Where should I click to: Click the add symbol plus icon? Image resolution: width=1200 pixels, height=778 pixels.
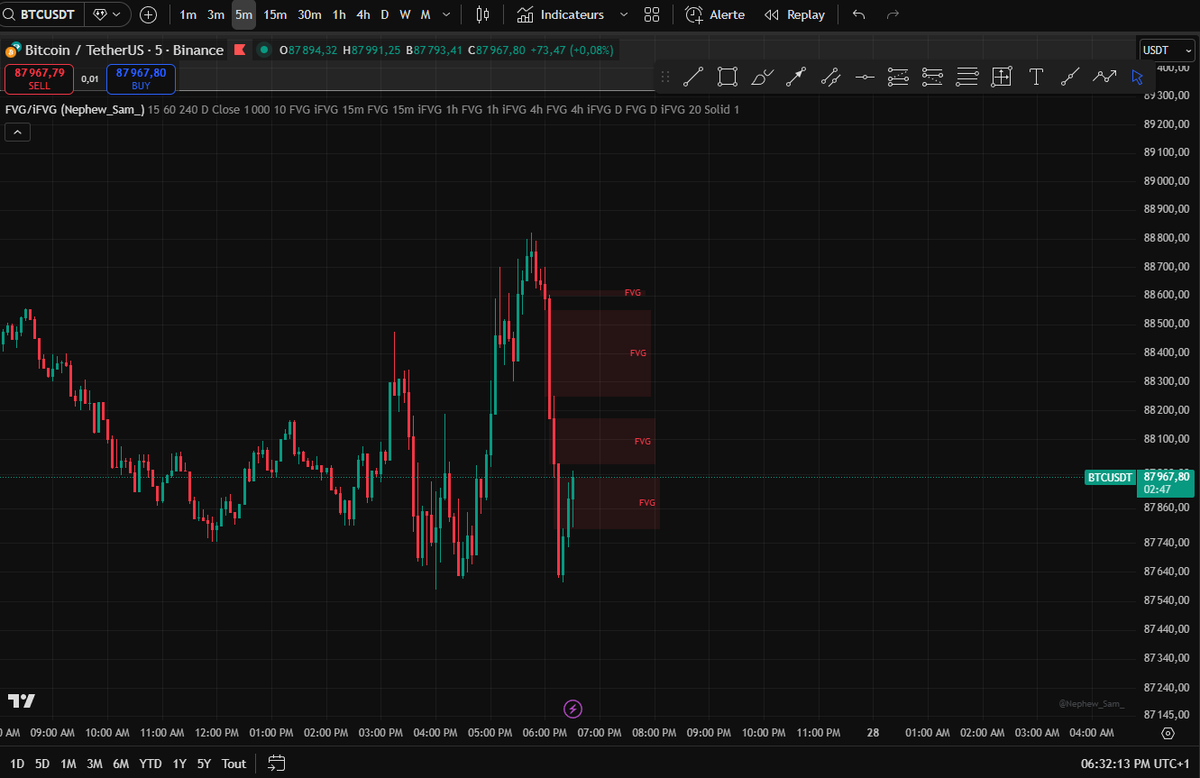[149, 15]
